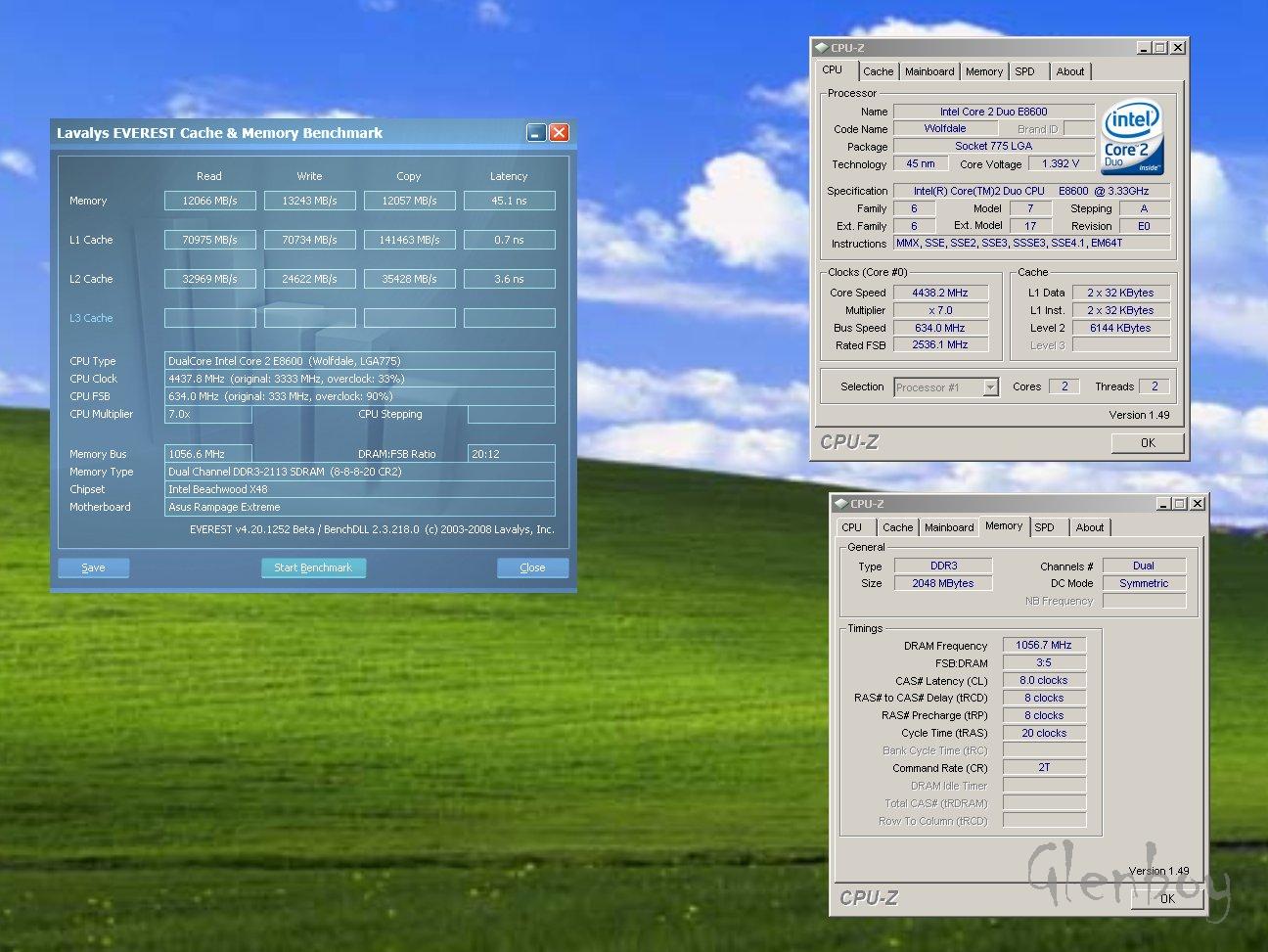1268x952 pixels.
Task: Expand the Processor #1 selection dropdown
Action: 990,387
